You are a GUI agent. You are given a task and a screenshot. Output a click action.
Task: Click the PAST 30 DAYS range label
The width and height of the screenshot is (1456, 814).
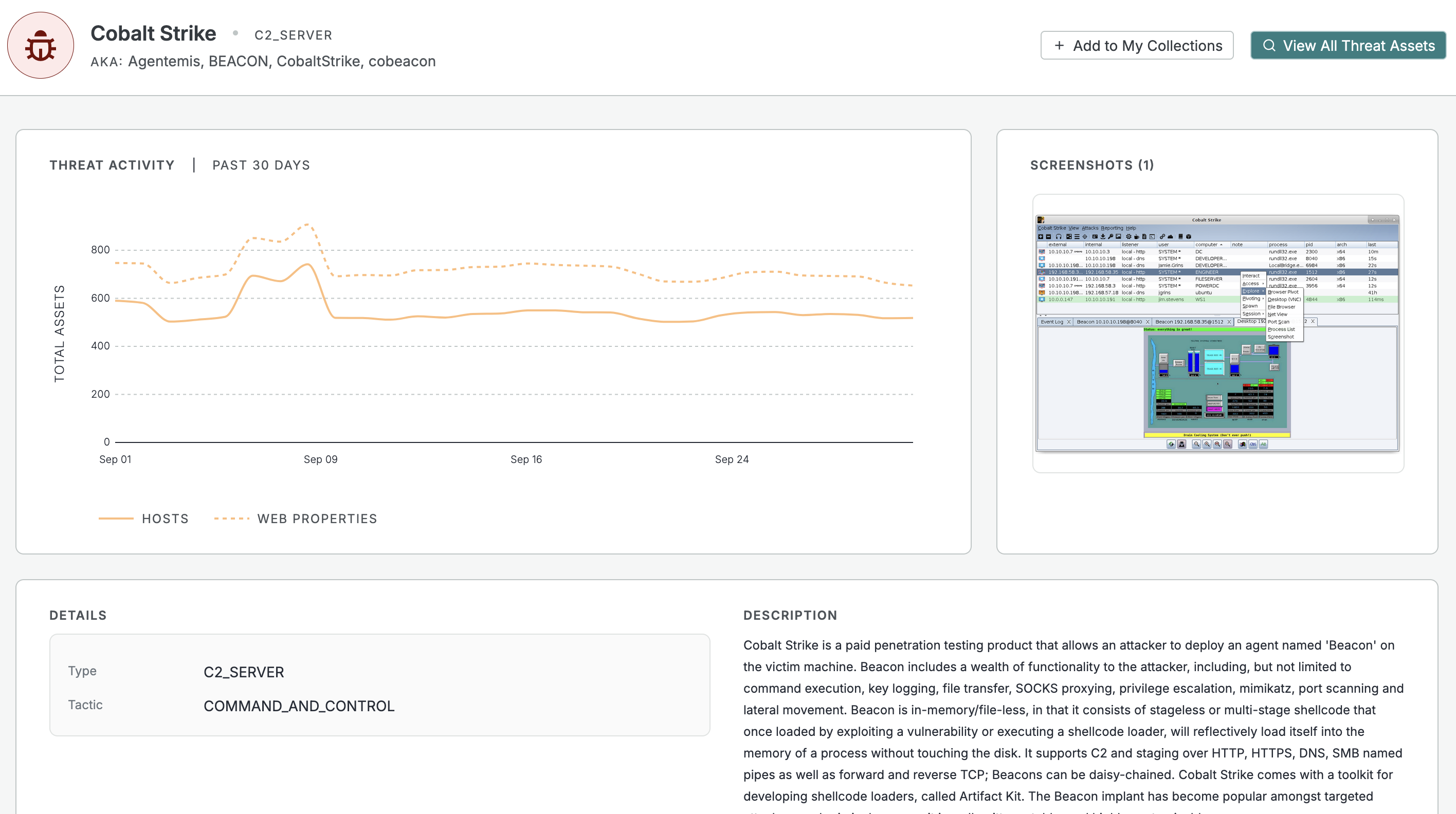point(261,165)
